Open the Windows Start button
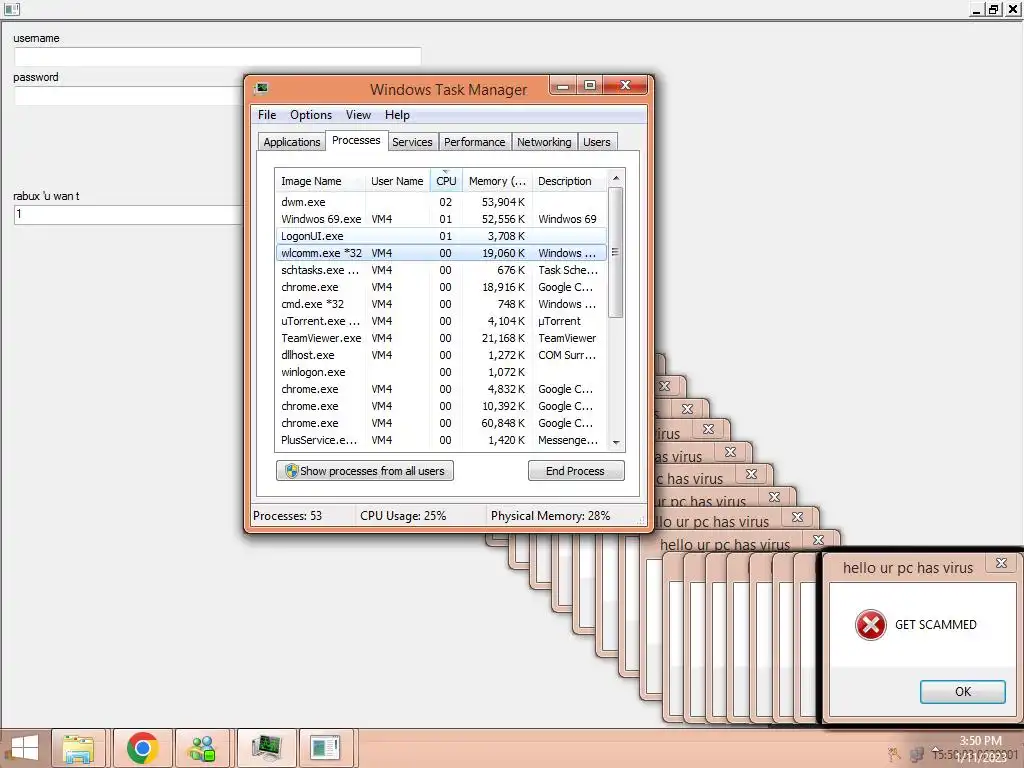The image size is (1024, 768). click(25, 748)
